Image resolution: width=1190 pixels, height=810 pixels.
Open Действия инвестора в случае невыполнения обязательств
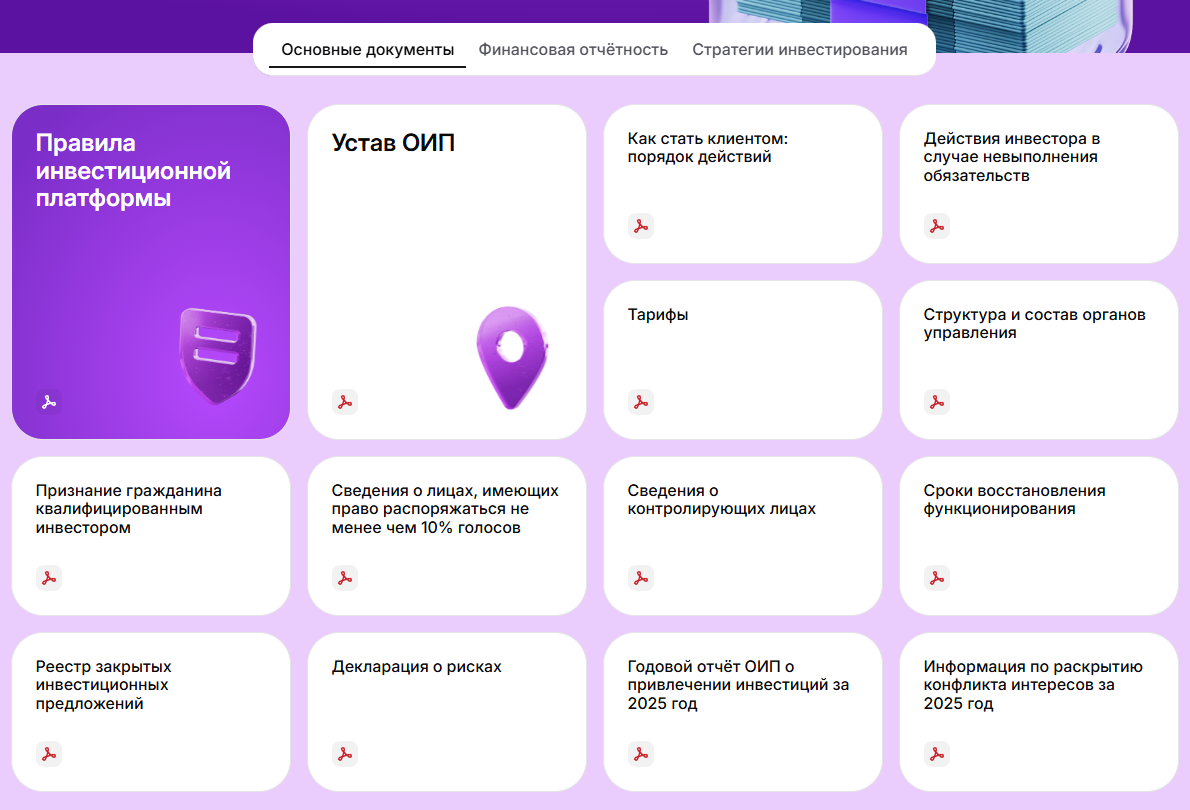(1011, 157)
